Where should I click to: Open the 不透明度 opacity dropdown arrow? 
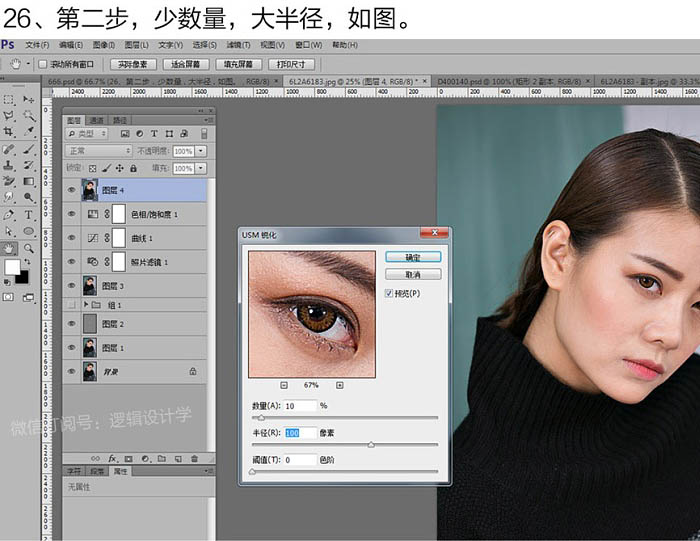click(x=201, y=151)
